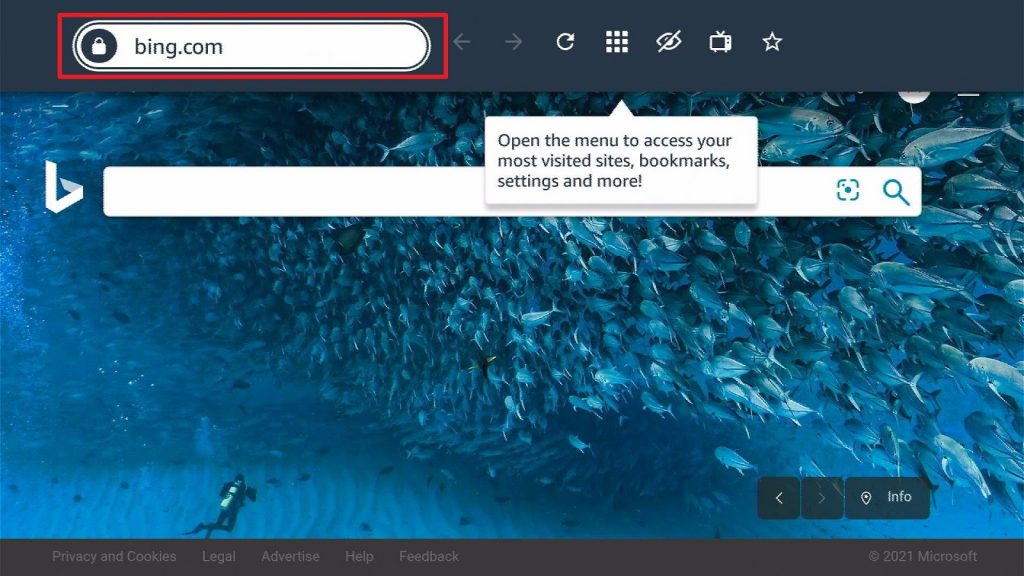
Task: Click the lock security icon
Action: [99, 46]
